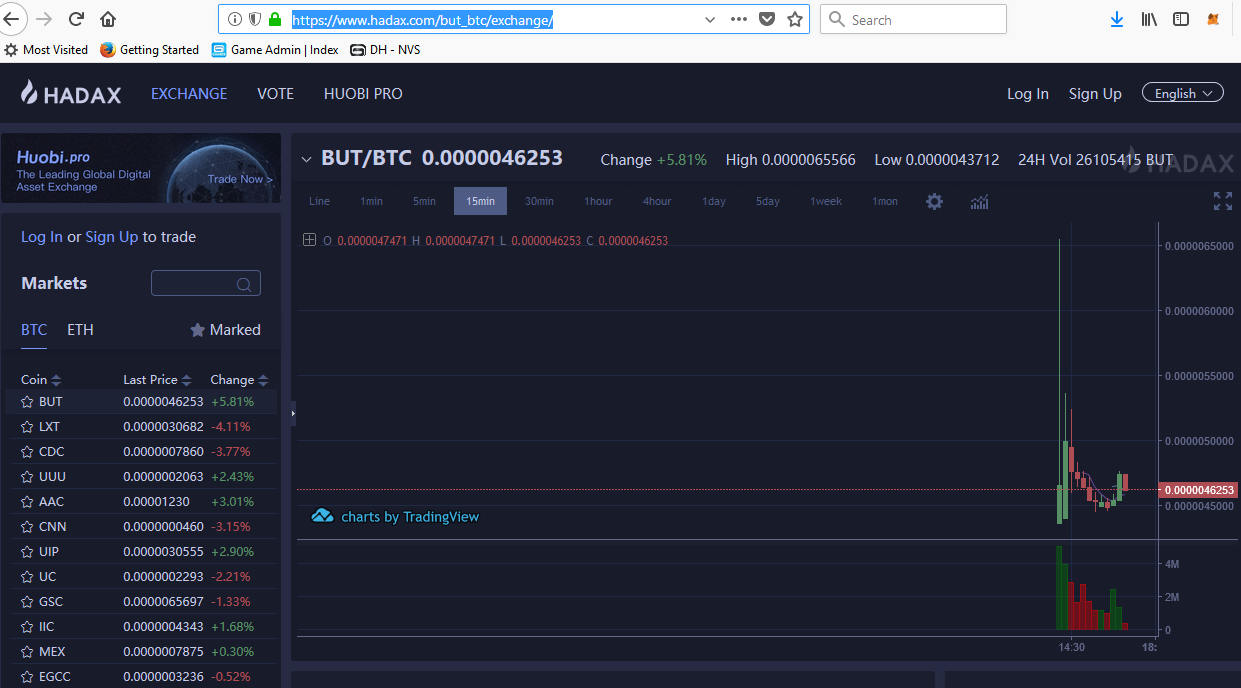Viewport: 1241px width, 688px height.
Task: Select the 1hour chart interval
Action: coord(598,201)
